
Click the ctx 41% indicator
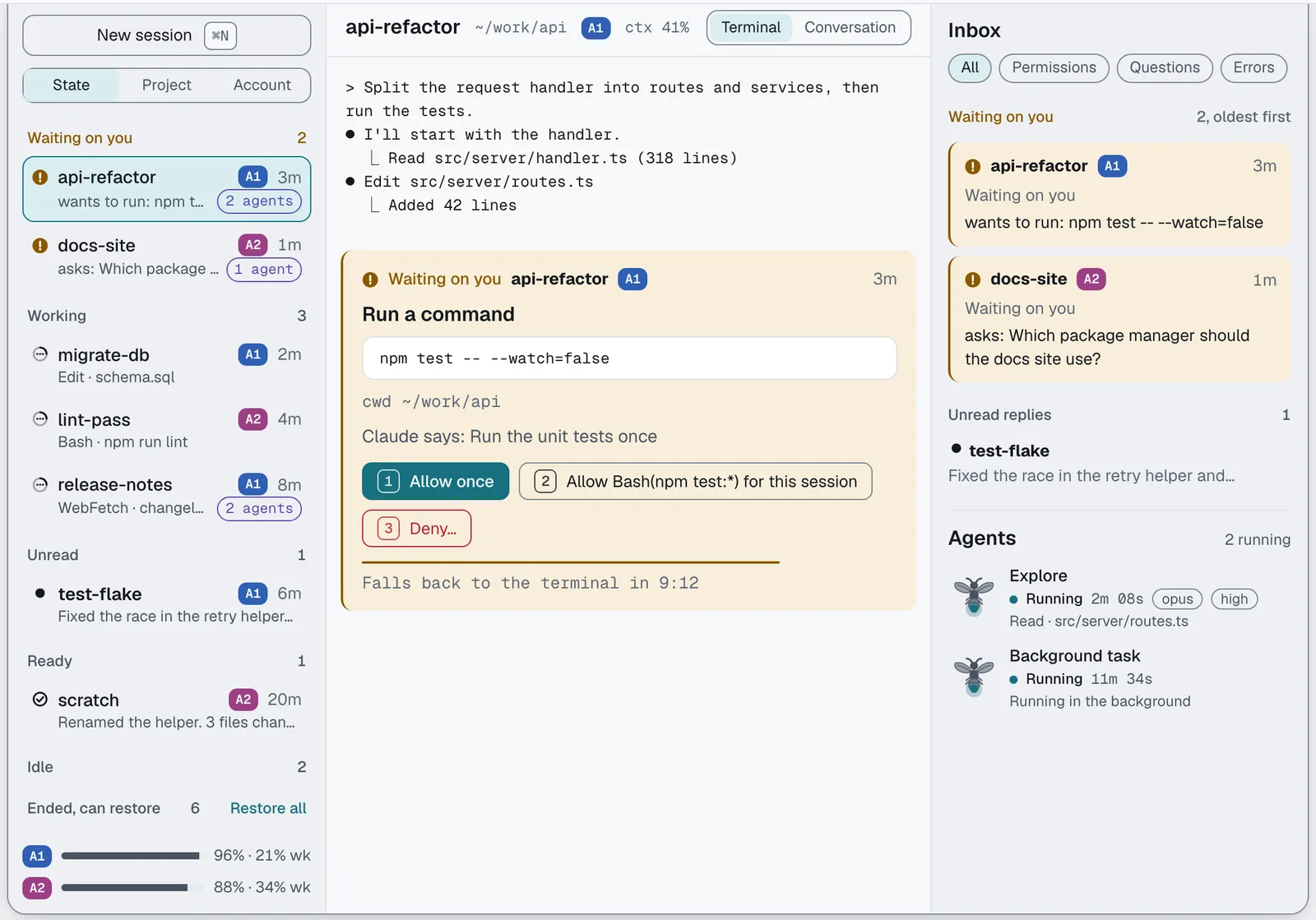coord(656,28)
